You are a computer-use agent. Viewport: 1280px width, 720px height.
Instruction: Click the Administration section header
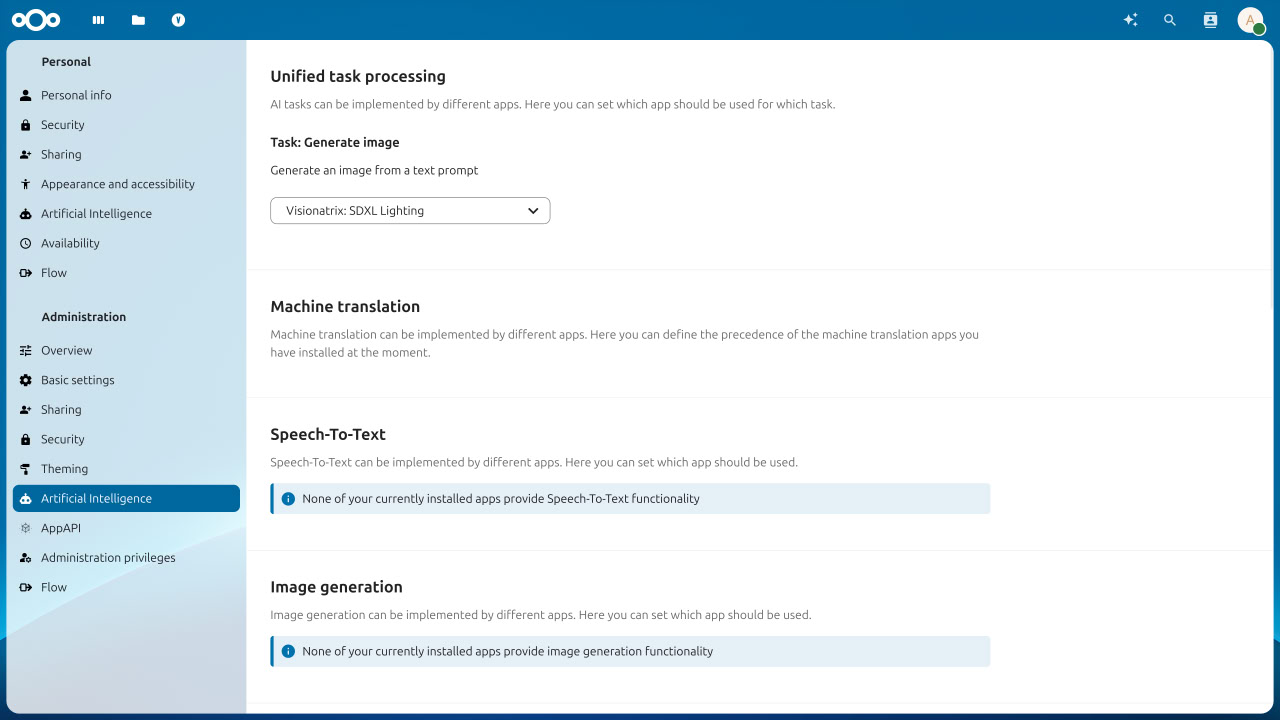(x=84, y=317)
